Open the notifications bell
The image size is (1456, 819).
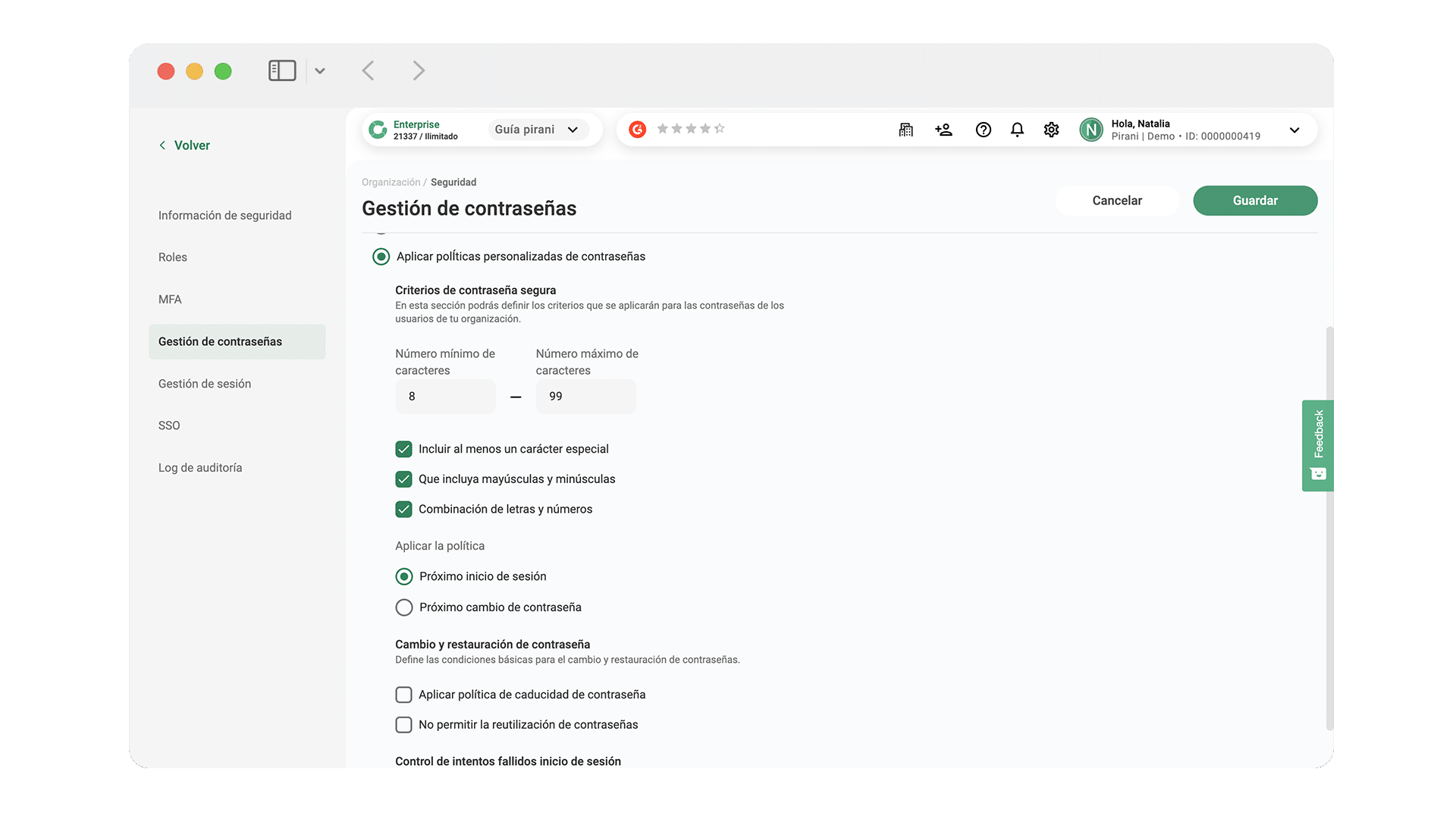click(1017, 130)
